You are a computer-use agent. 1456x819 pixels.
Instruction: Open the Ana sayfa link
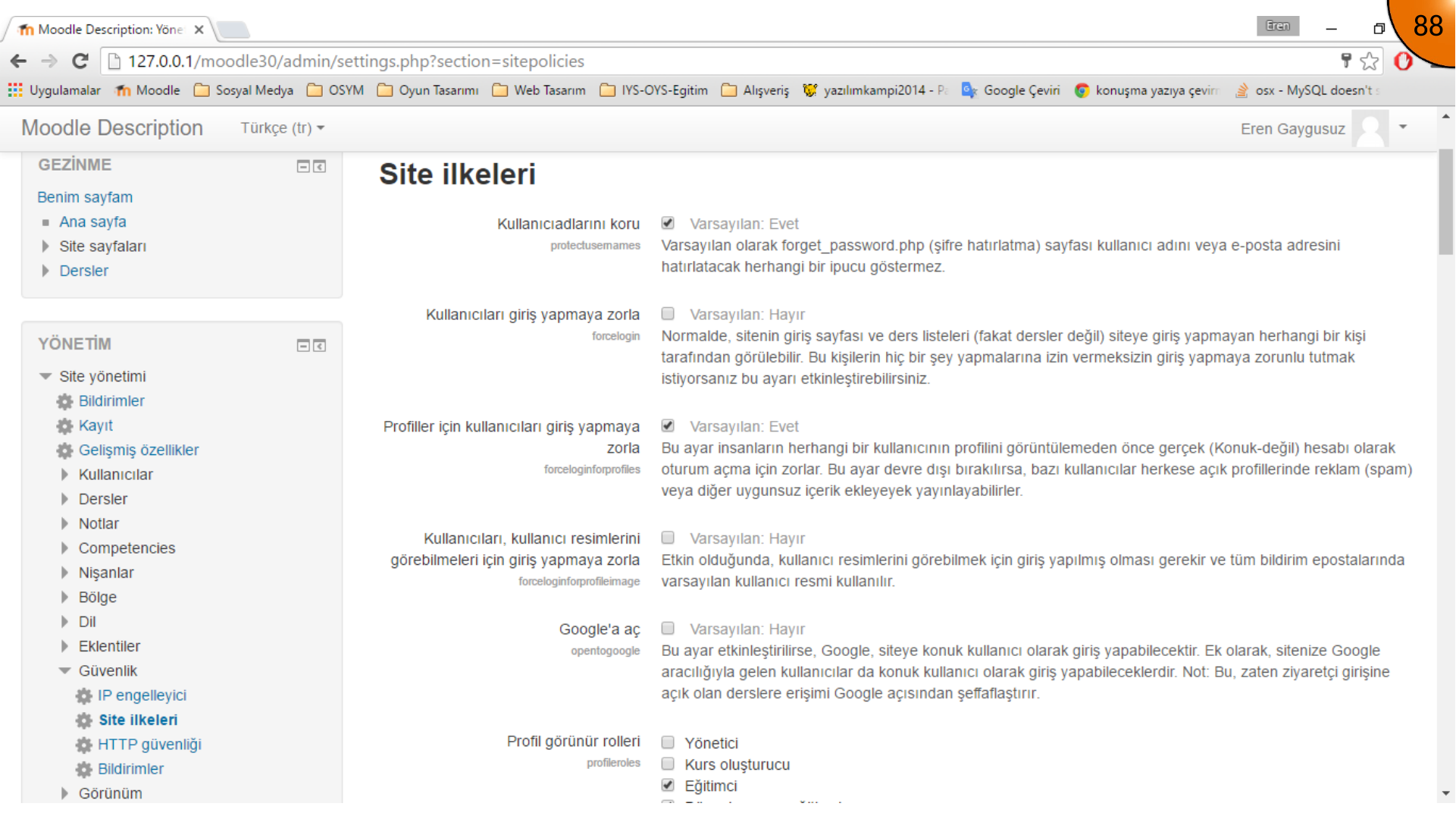click(x=92, y=222)
